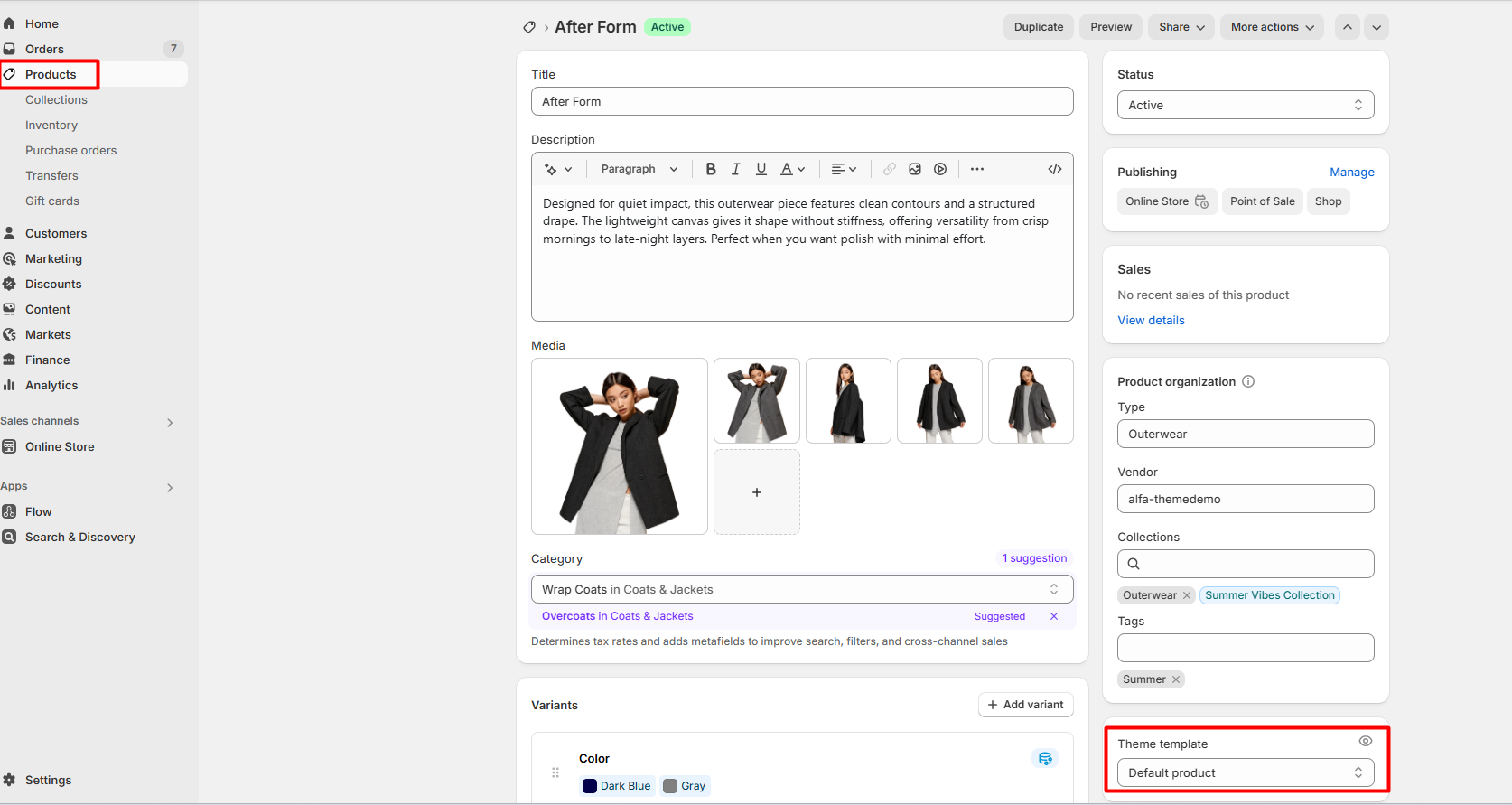Click the Add variant button
Image resolution: width=1512 pixels, height=805 pixels.
(1025, 705)
